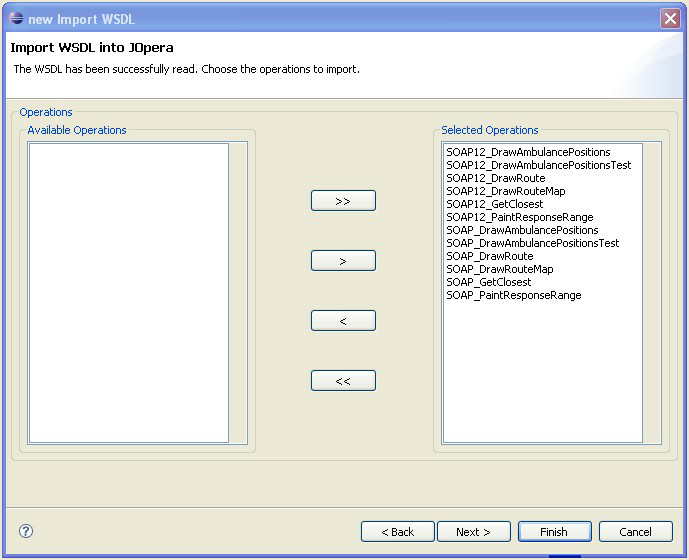Select SOAP12_PaintResponseRange operation

520,217
